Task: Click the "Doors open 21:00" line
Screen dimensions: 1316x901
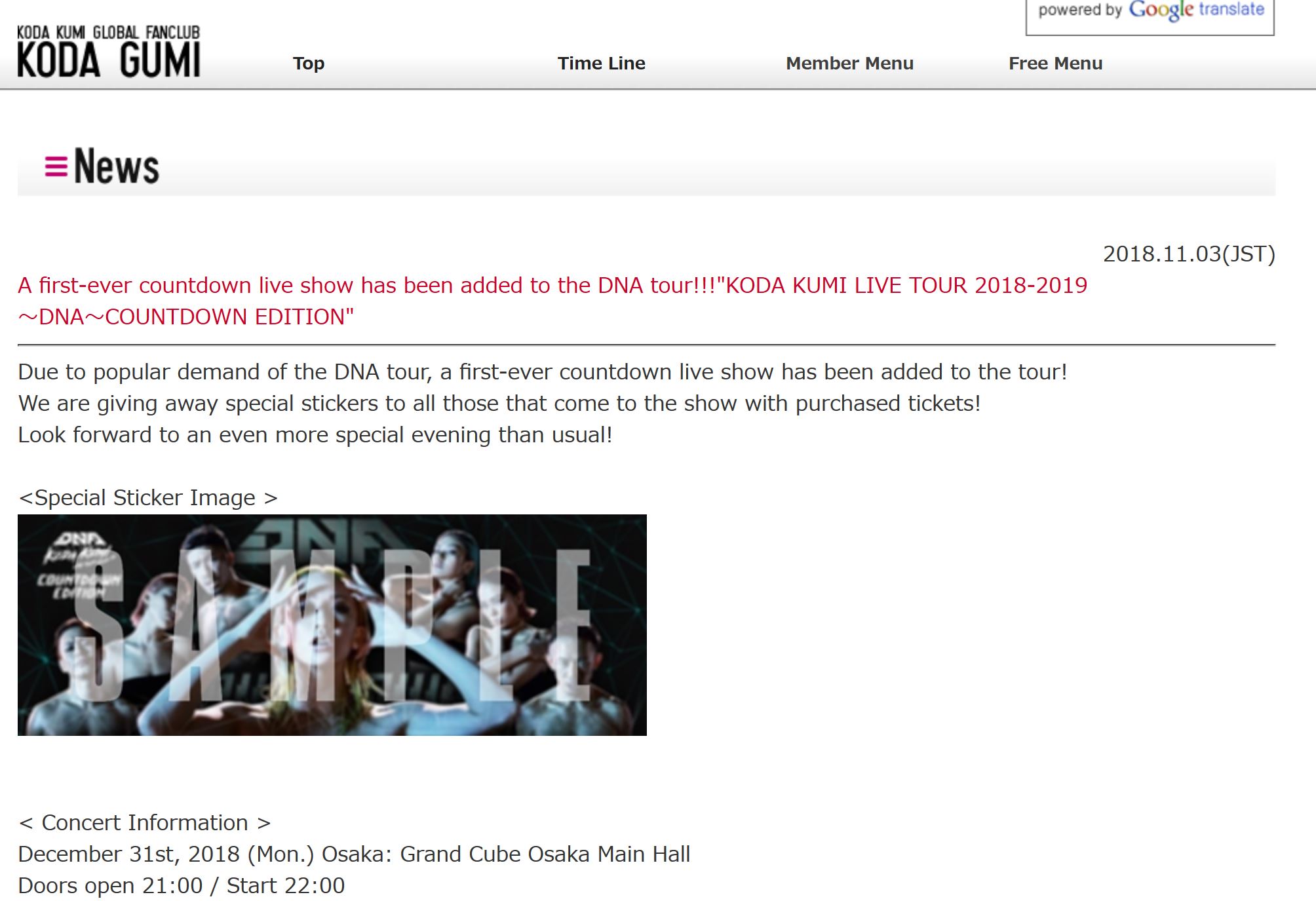Action: coord(181,886)
